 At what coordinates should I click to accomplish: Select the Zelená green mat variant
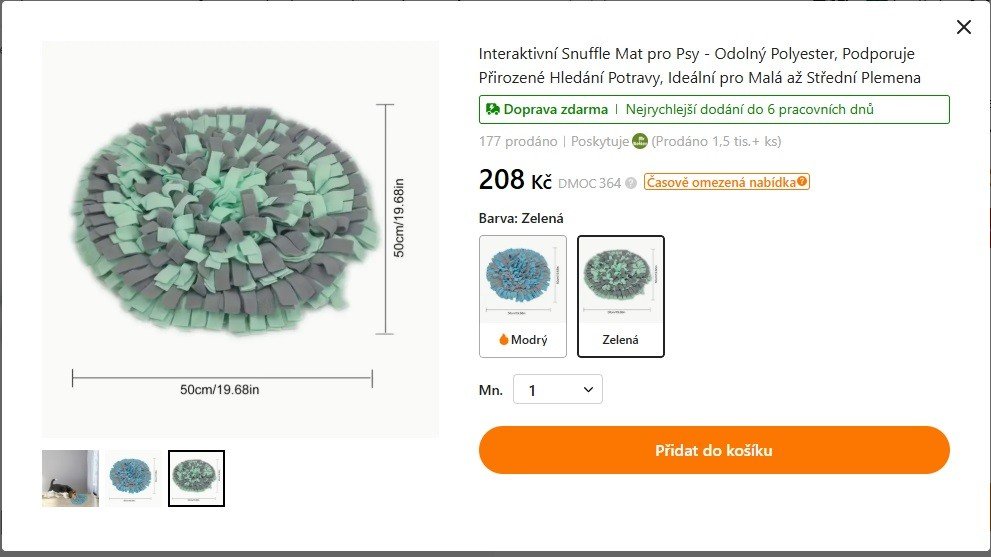pyautogui.click(x=620, y=295)
